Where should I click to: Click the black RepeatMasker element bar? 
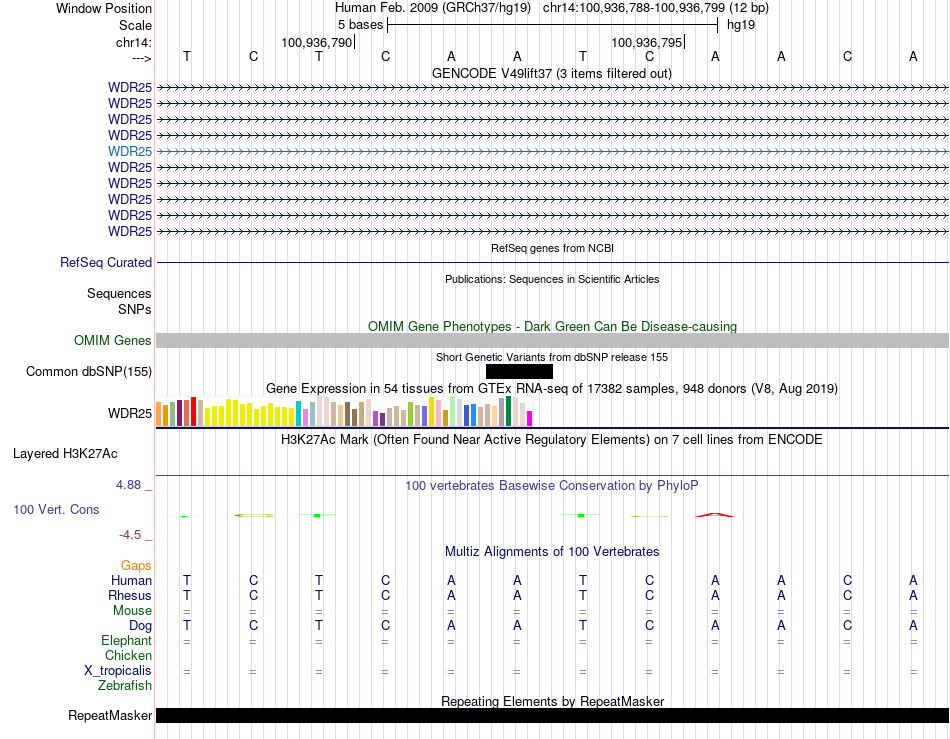(552, 715)
